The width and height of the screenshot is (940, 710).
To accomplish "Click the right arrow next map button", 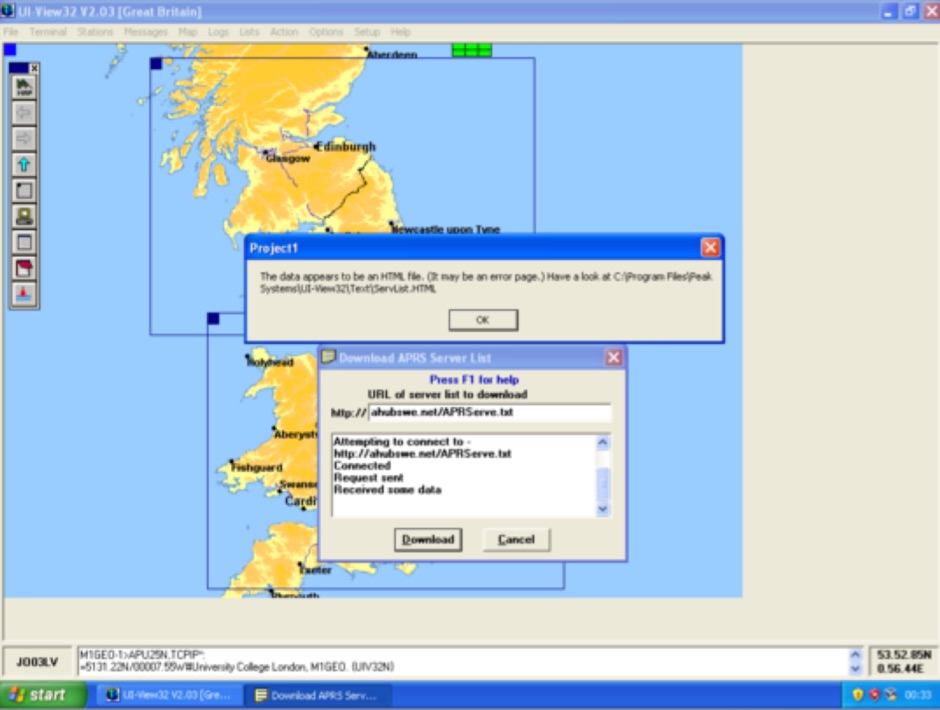I will (x=24, y=139).
